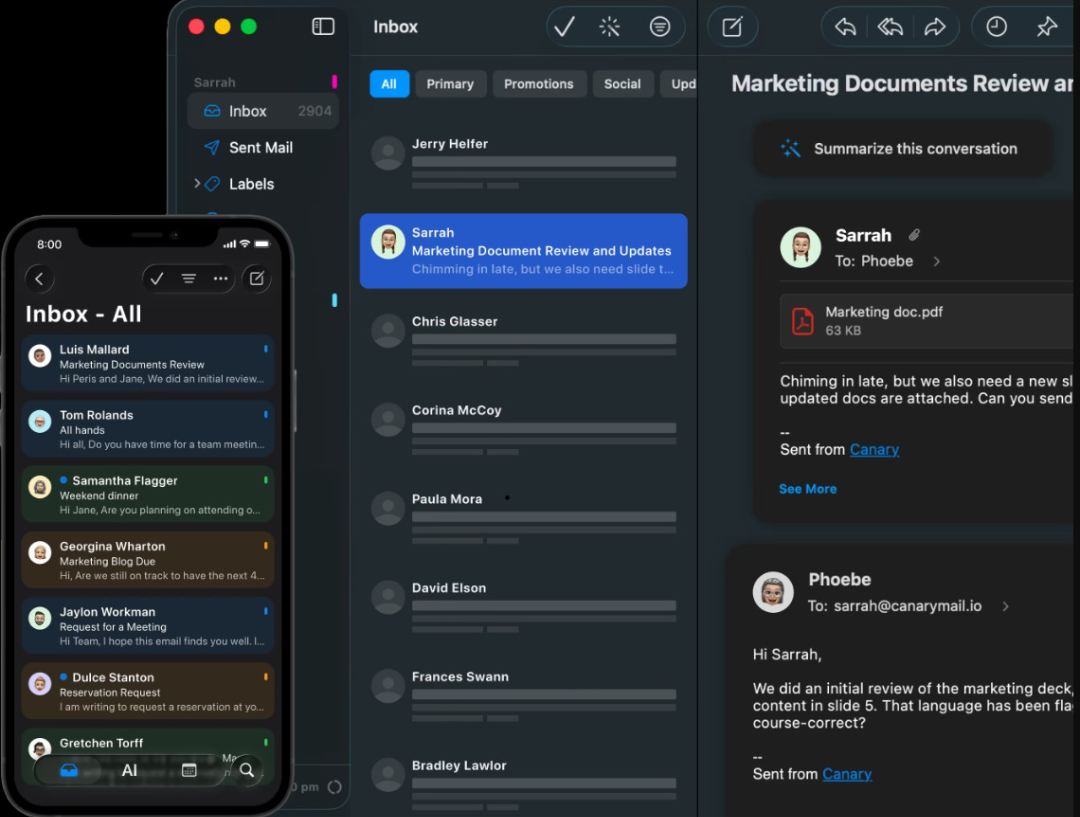
Task: Click the filter icon in the Inbox toolbar
Action: tap(660, 27)
